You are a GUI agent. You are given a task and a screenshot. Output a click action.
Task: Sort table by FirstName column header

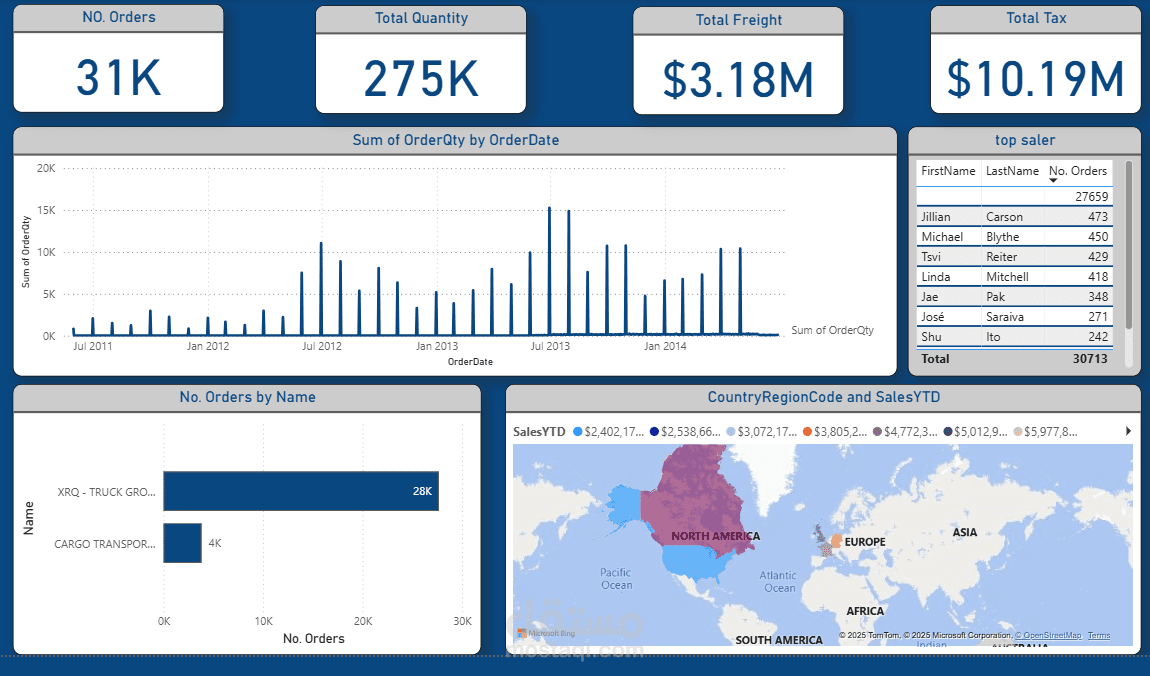[x=947, y=171]
